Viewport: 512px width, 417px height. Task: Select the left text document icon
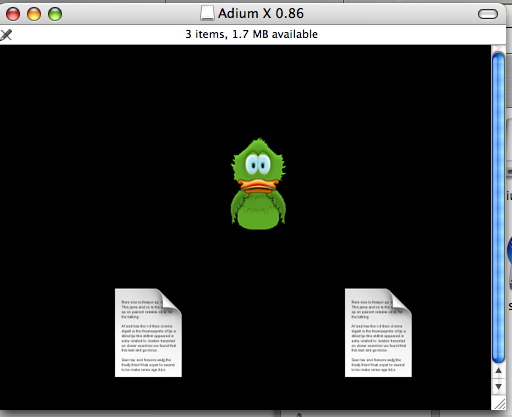point(148,333)
